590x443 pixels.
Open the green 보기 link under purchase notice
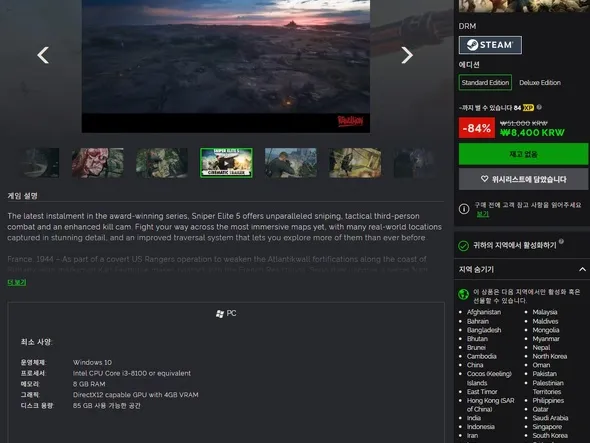(482, 214)
